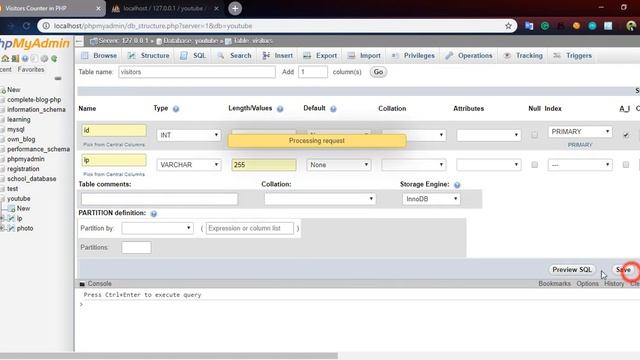Screen dimensions: 640x360
Task: Open Attributes dropdown for ip row
Action: [489, 165]
